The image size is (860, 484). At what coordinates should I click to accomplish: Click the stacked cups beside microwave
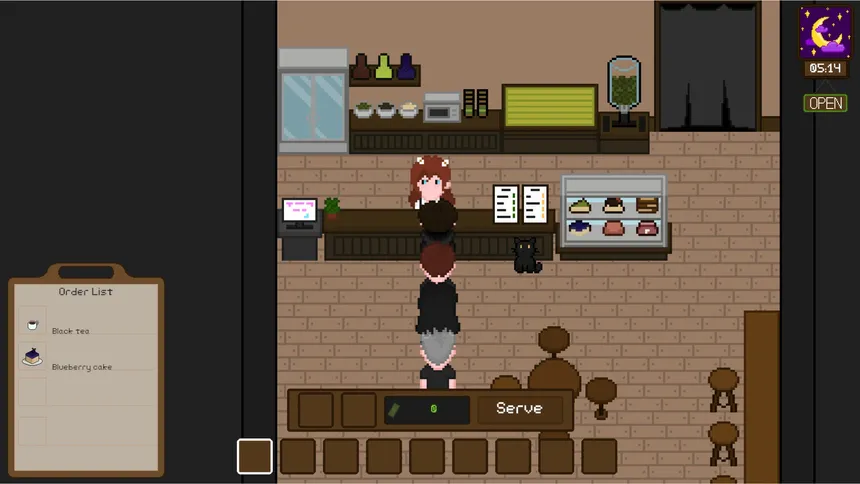click(475, 103)
